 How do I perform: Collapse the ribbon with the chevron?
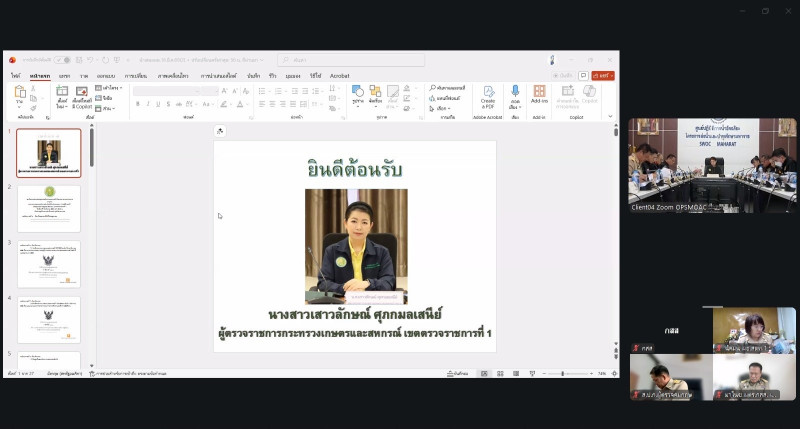coord(611,116)
